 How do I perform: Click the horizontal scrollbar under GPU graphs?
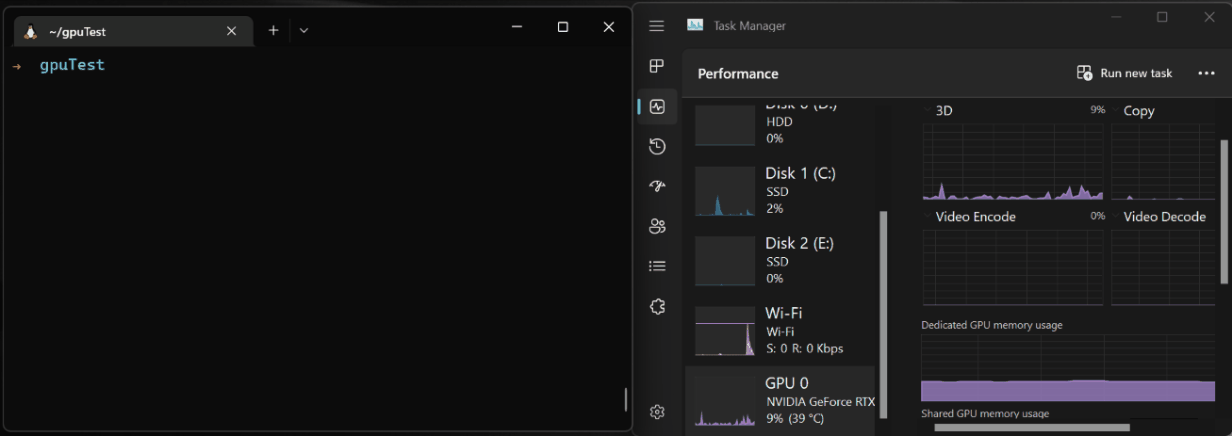point(1030,427)
